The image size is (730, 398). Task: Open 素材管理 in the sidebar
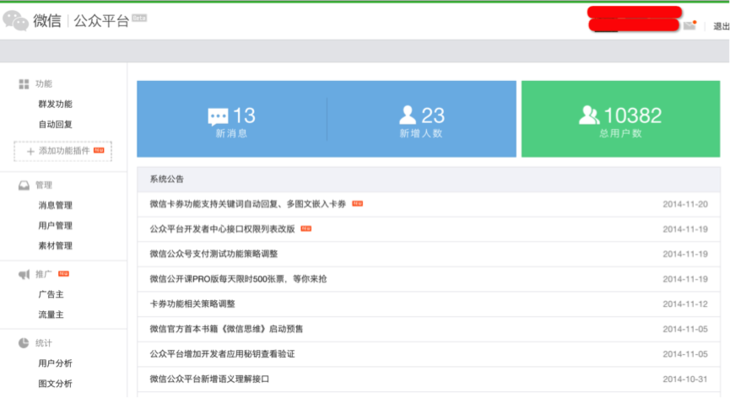point(55,246)
